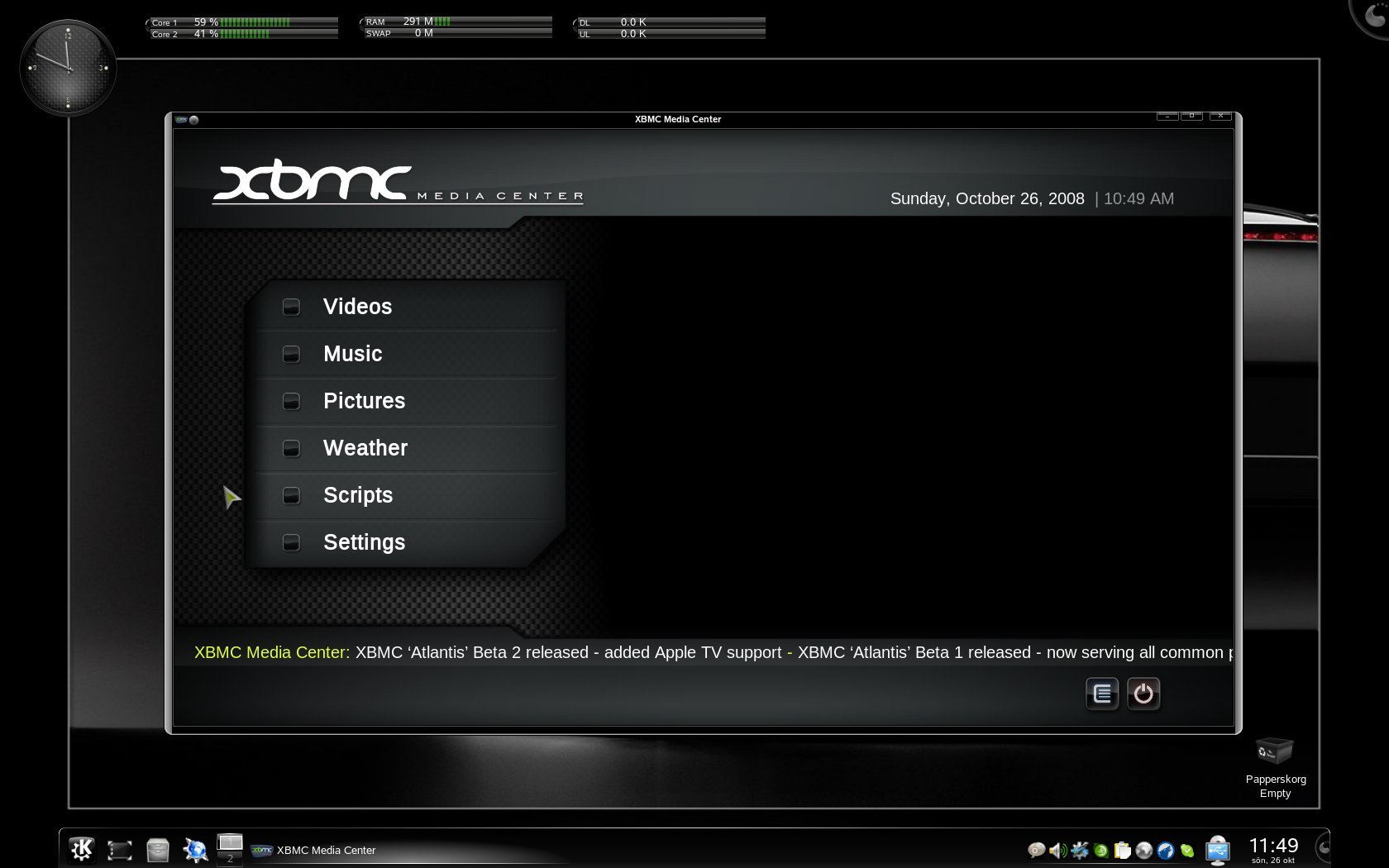Open the volume mixer speaker tray icon

point(1057,850)
